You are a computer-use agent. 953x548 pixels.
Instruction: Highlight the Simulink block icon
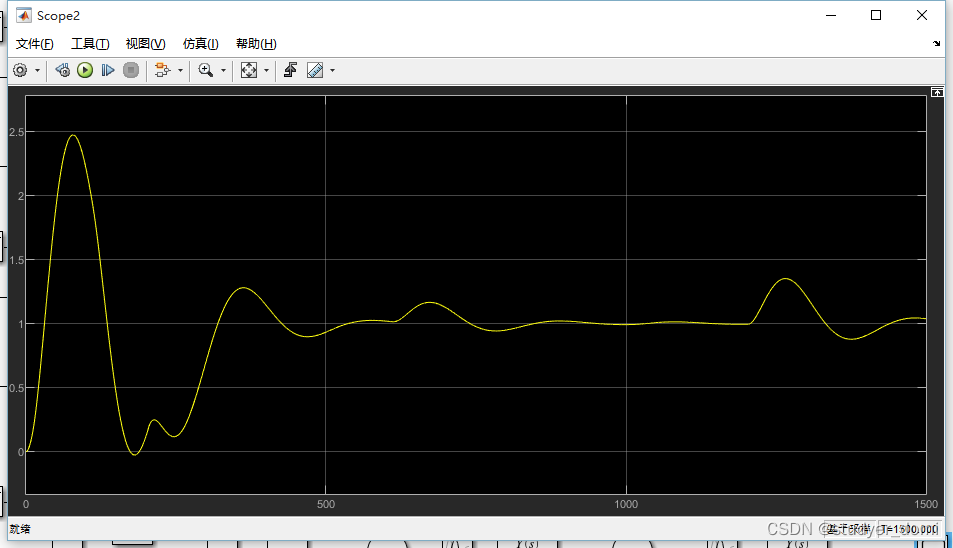(x=162, y=70)
